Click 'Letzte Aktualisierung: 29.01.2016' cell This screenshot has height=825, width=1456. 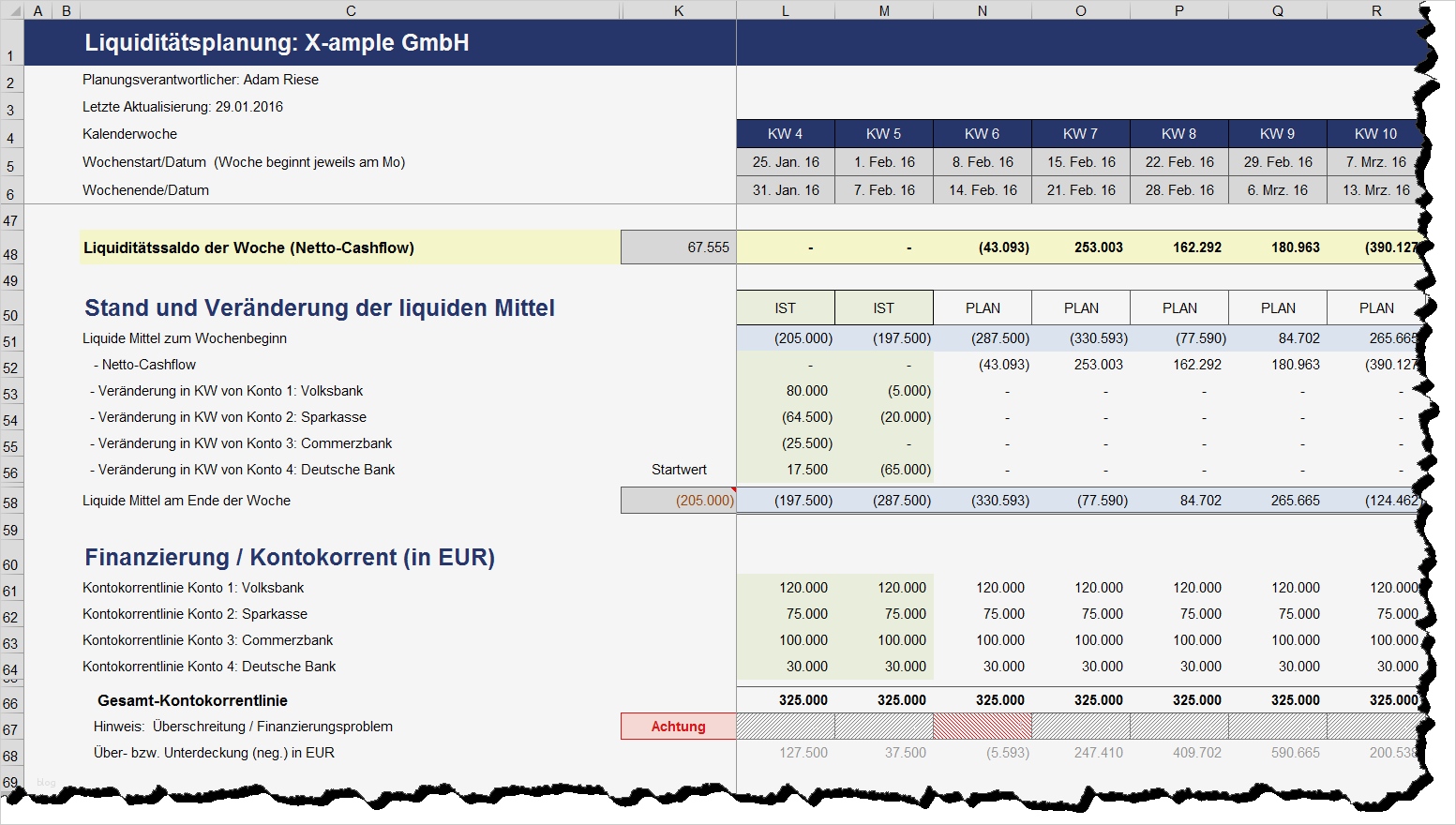[183, 106]
